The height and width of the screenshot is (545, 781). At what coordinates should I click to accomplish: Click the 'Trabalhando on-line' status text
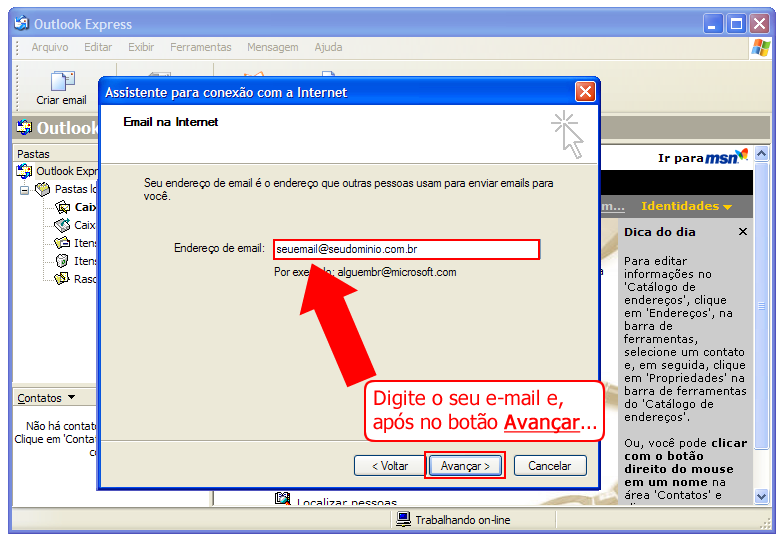point(463,520)
